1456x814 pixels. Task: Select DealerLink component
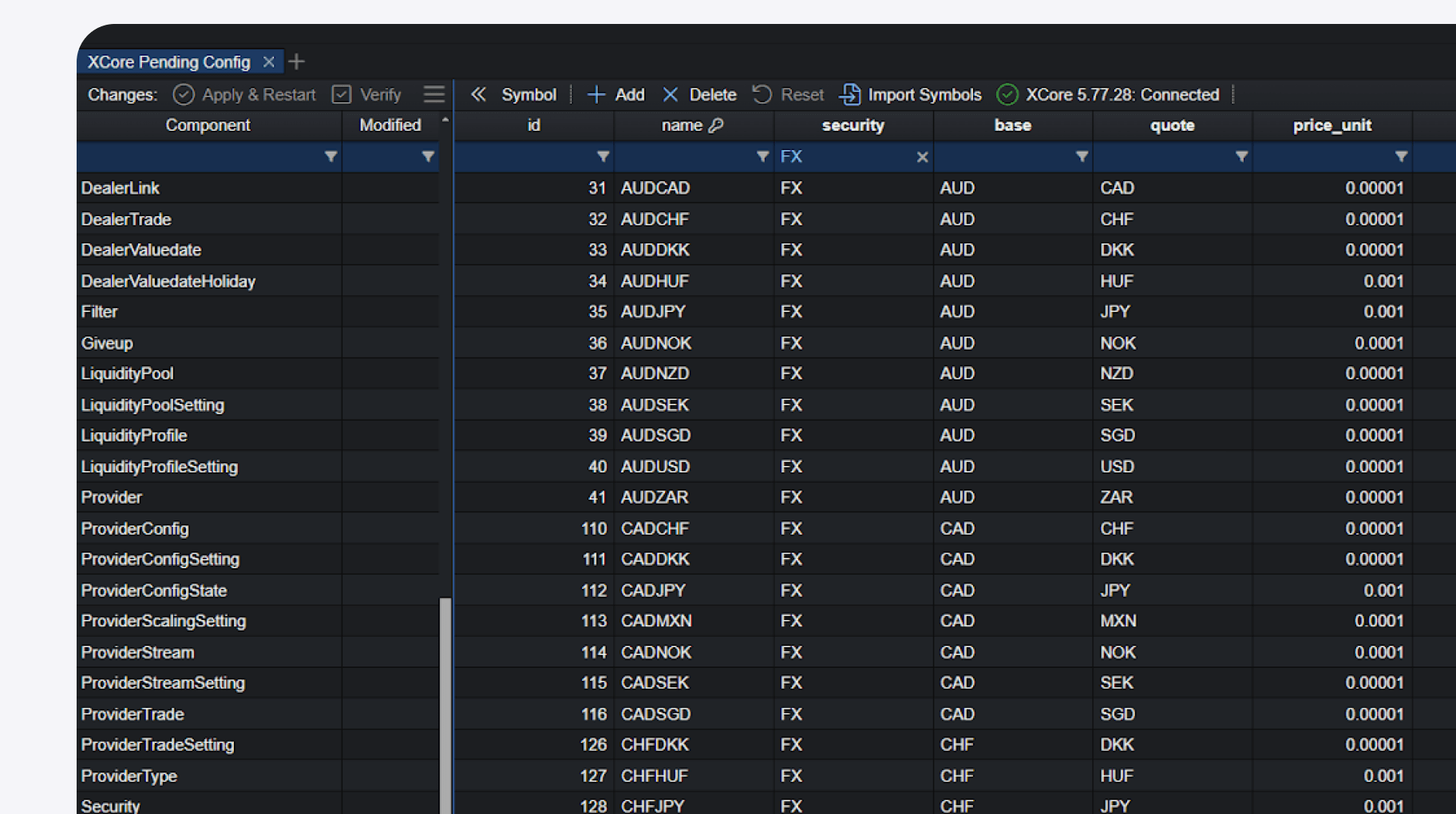[x=210, y=188]
